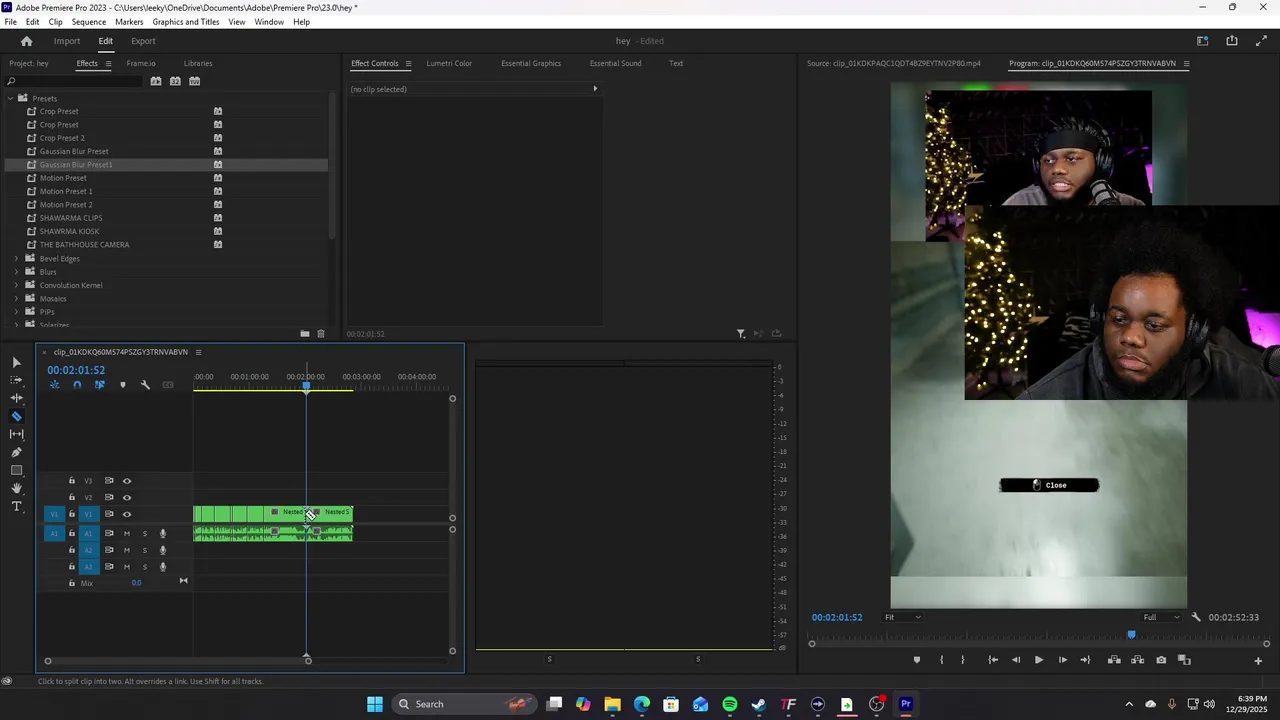
Task: Toggle Linked Selection in timeline
Action: (x=99, y=385)
